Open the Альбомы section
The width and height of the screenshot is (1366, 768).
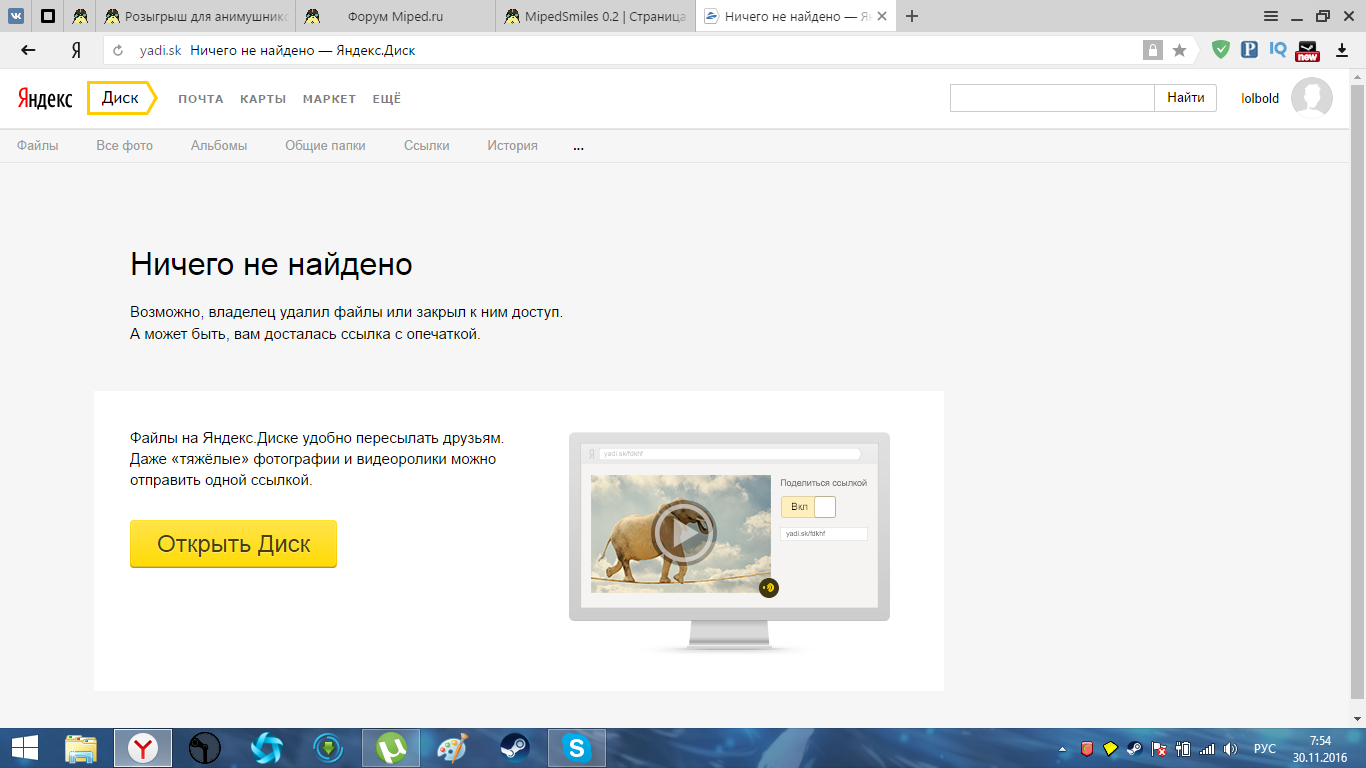(219, 146)
